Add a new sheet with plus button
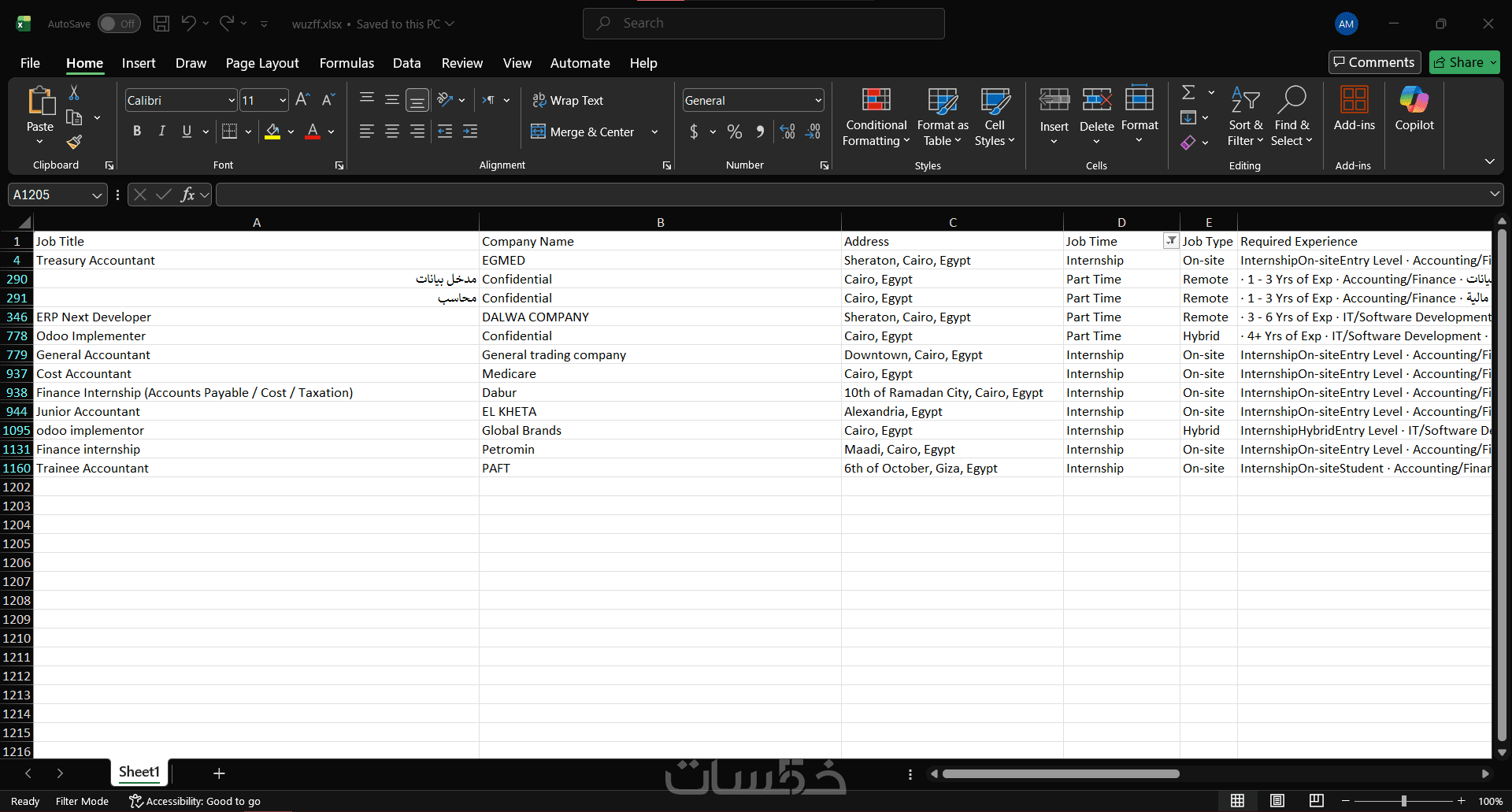The height and width of the screenshot is (812, 1512). (219, 773)
